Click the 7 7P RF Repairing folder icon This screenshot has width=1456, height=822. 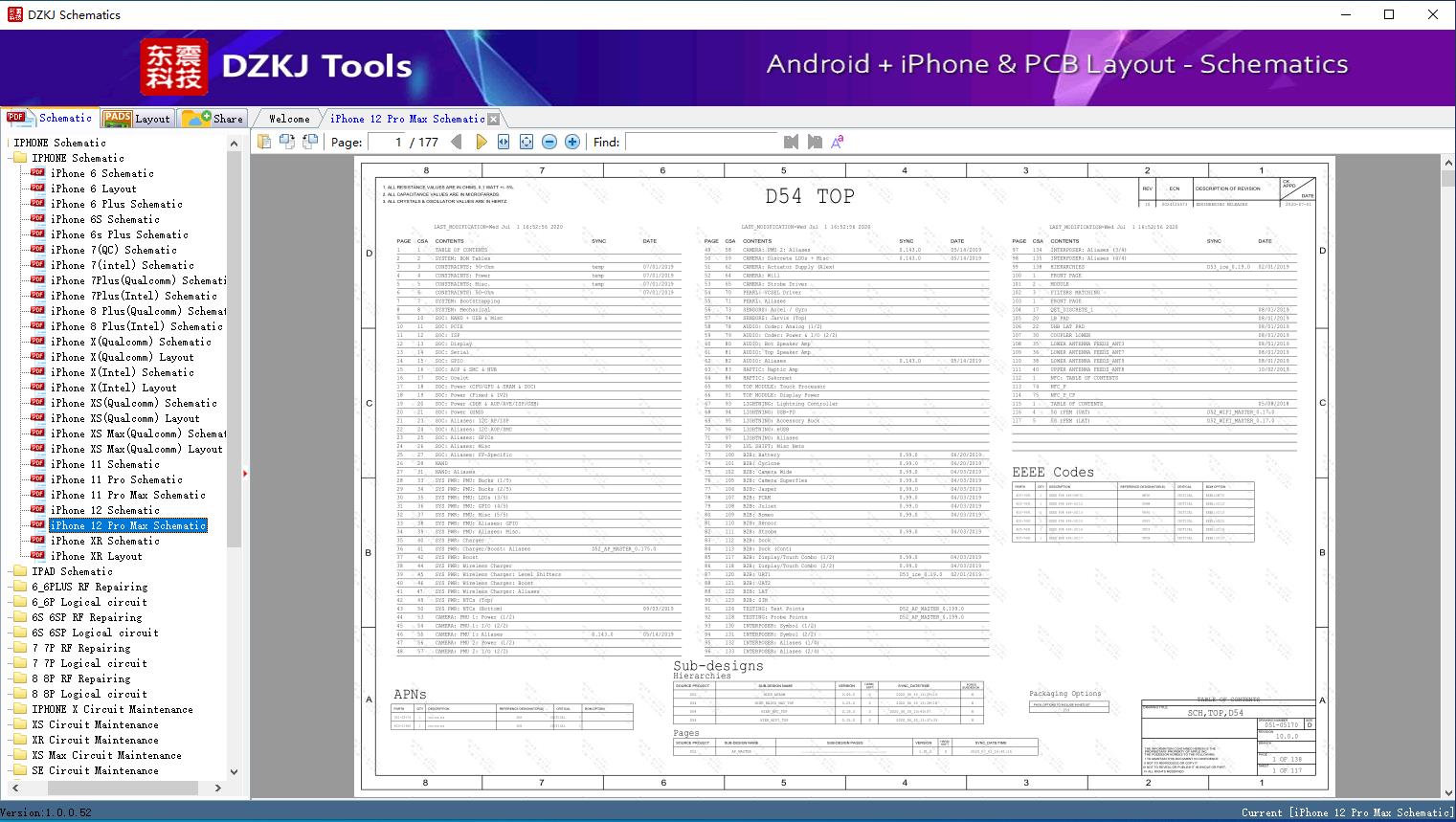point(20,648)
